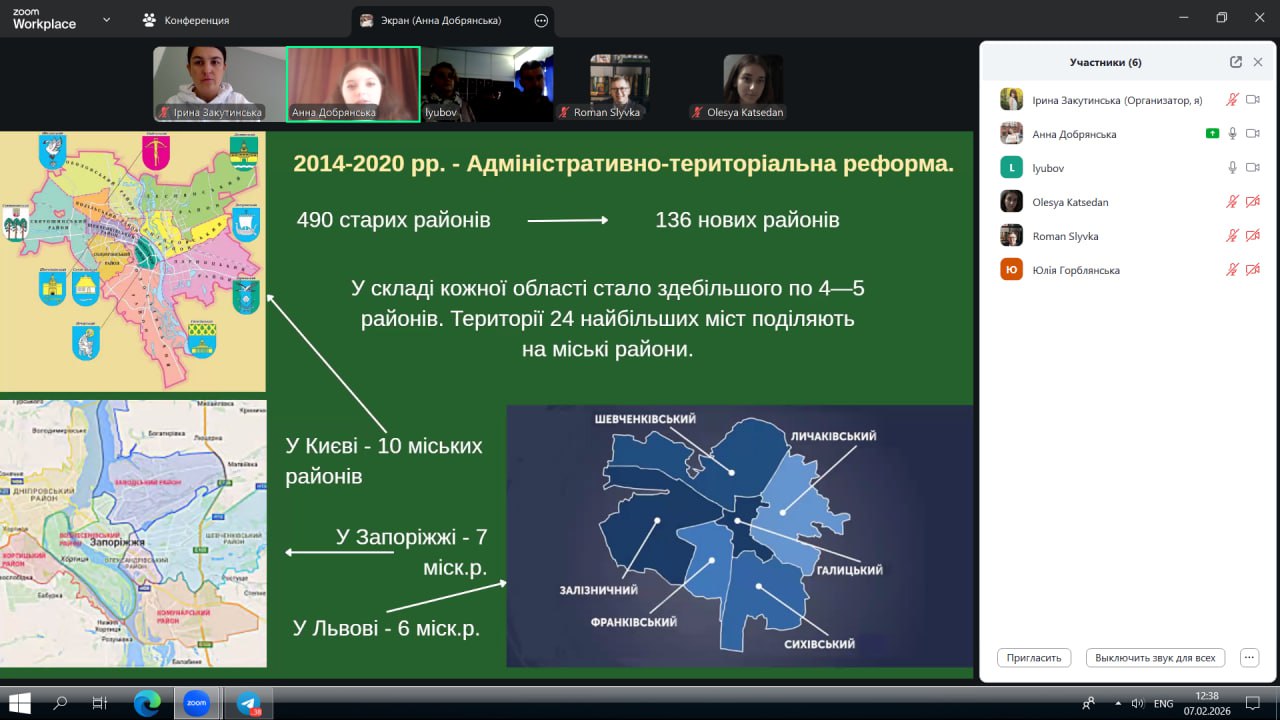
Task: Open Zoom from the Windows taskbar
Action: tap(196, 703)
